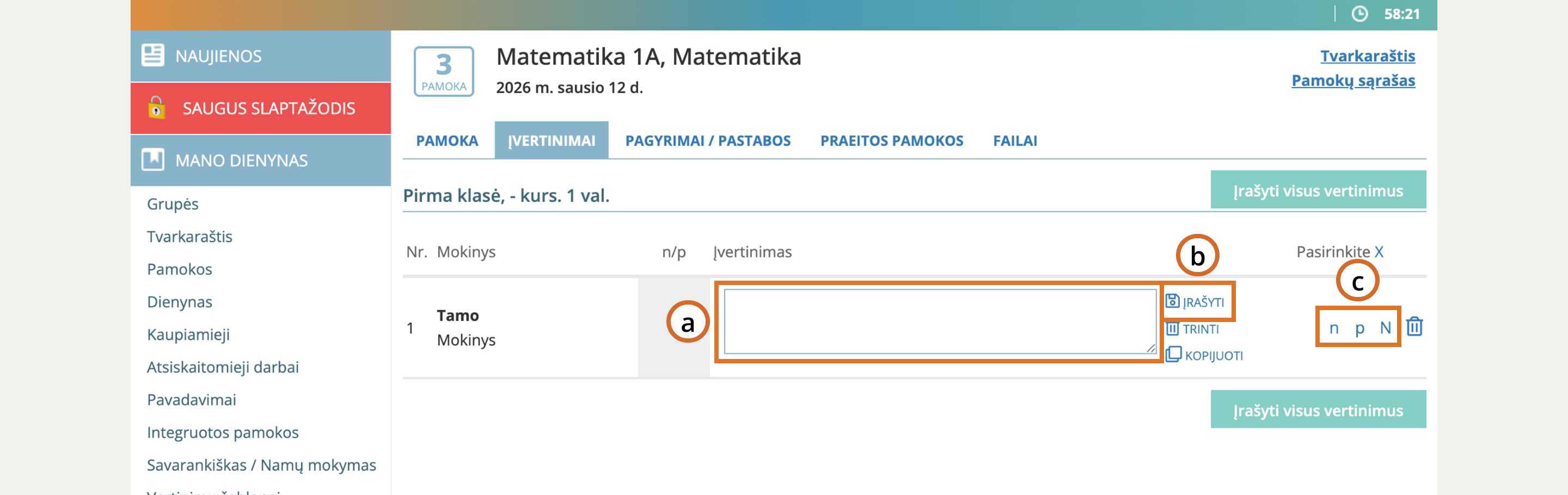Image resolution: width=1568 pixels, height=495 pixels.
Task: Click the session timer clock icon
Action: [x=1359, y=14]
